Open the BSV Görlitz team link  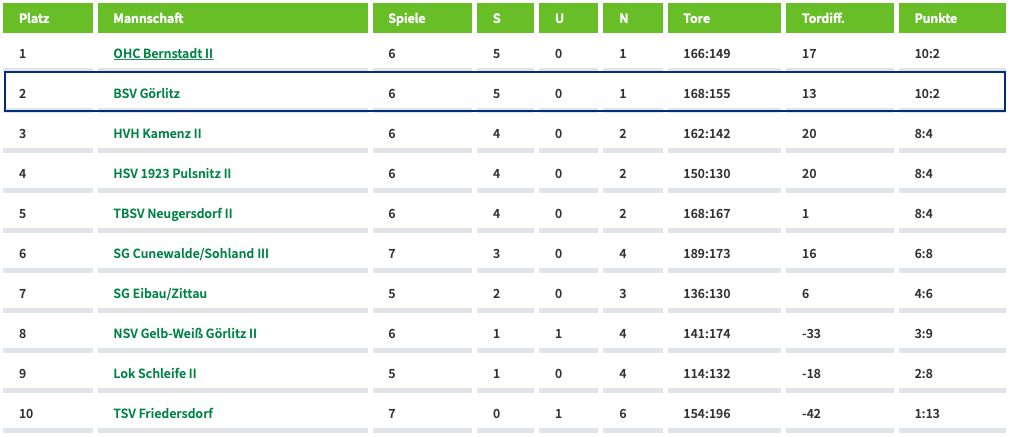[x=146, y=93]
